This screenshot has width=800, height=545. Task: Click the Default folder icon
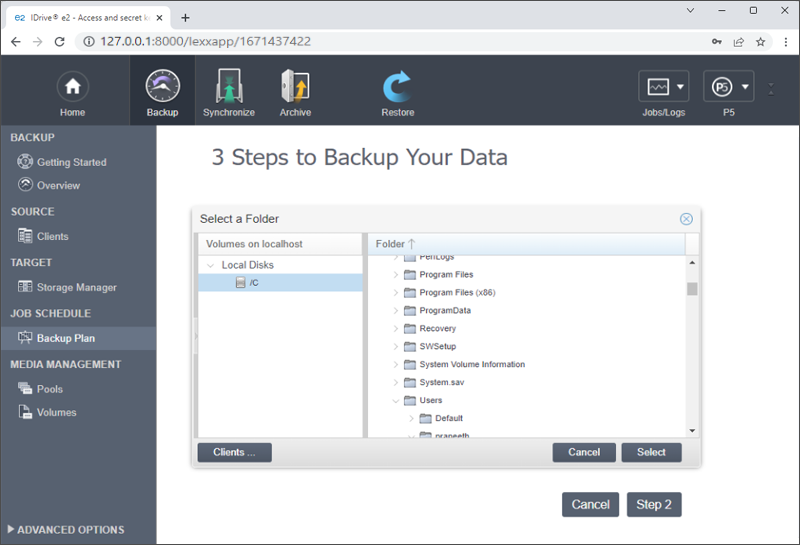[426, 418]
